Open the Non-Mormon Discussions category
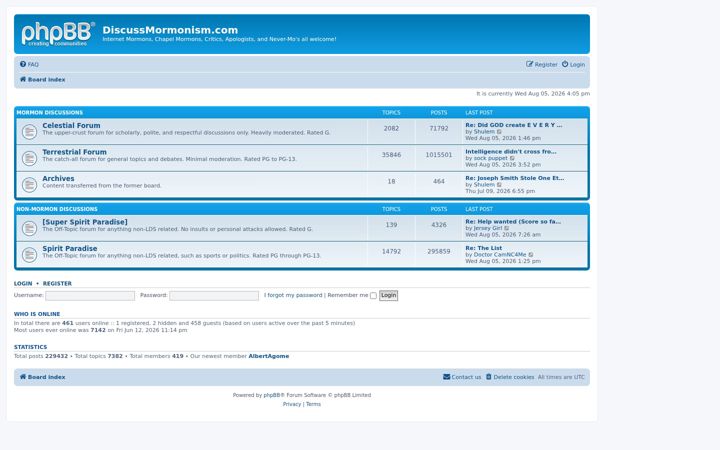The width and height of the screenshot is (720, 450). point(57,209)
